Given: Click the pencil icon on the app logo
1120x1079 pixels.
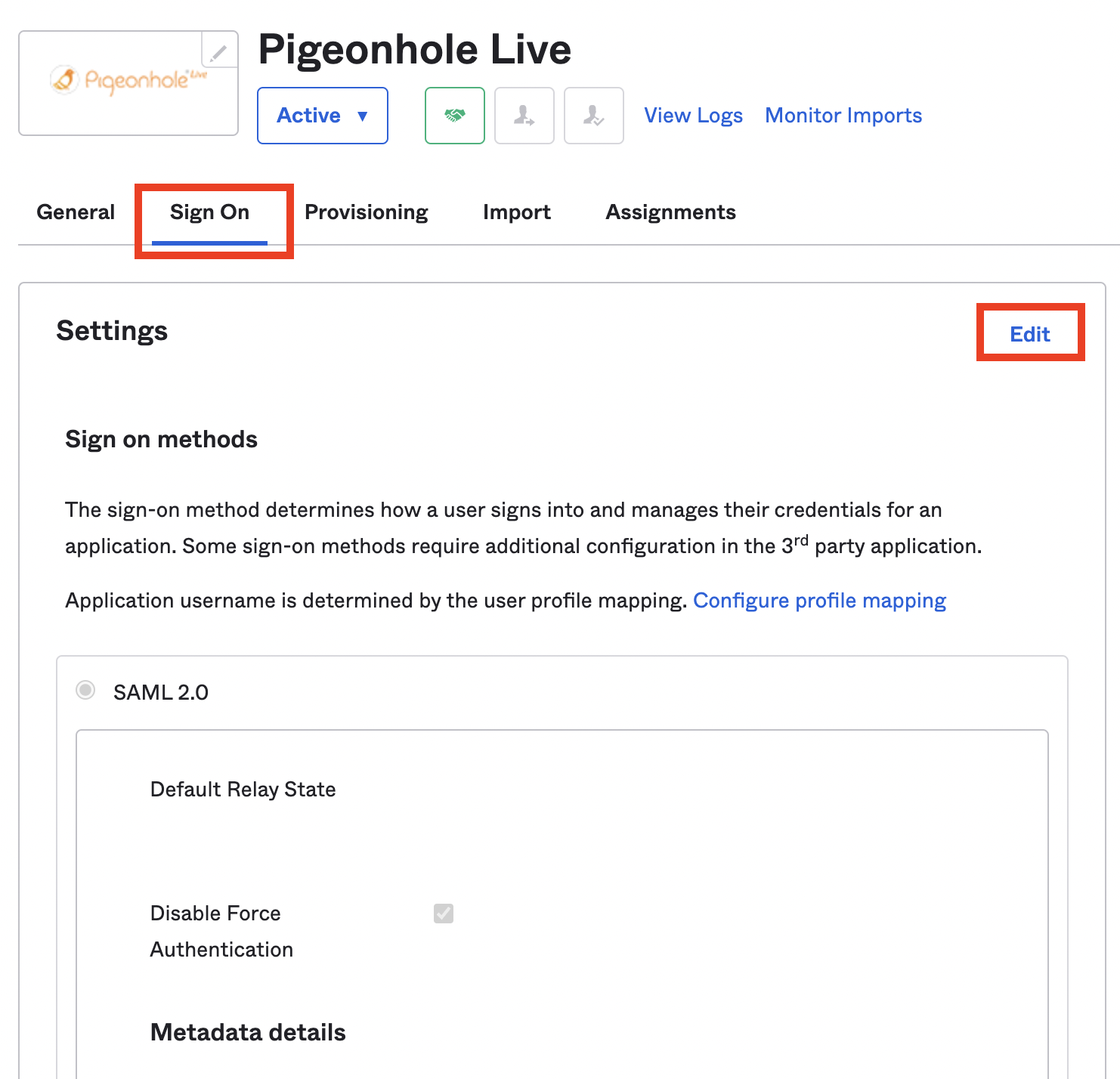Looking at the screenshot, I should [x=219, y=51].
